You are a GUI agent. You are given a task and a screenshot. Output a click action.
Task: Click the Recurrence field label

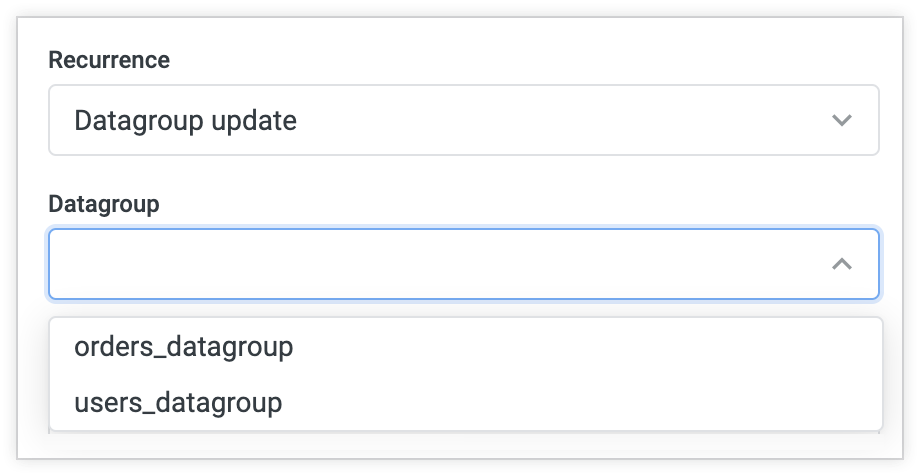tap(109, 60)
